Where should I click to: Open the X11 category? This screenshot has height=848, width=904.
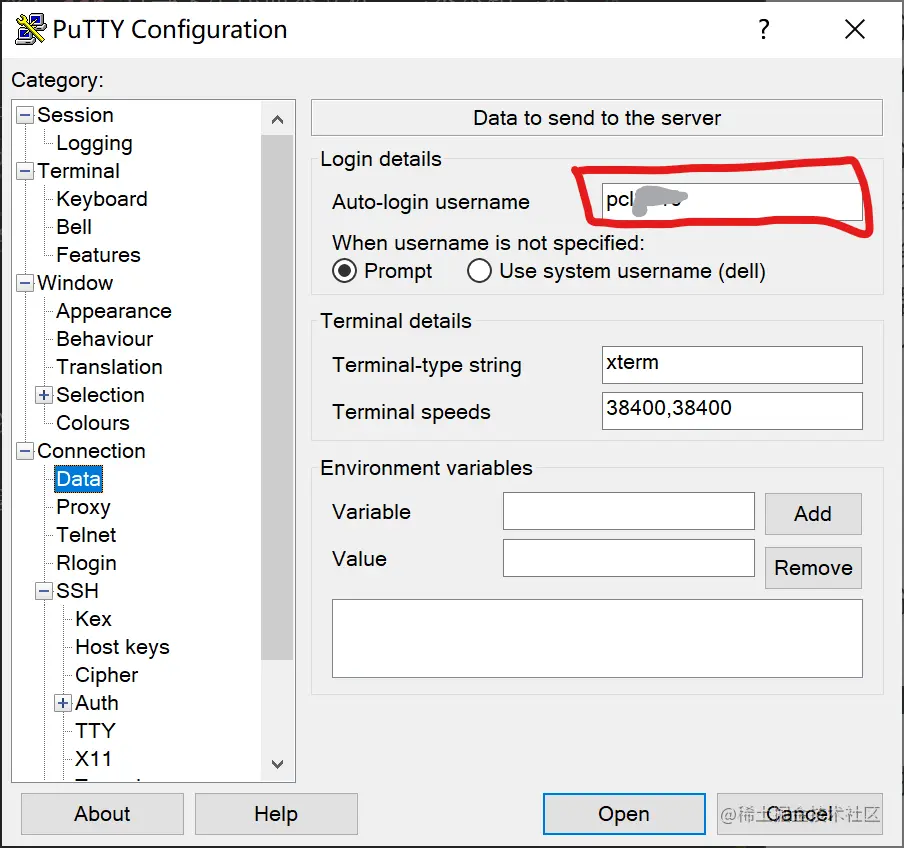point(93,759)
